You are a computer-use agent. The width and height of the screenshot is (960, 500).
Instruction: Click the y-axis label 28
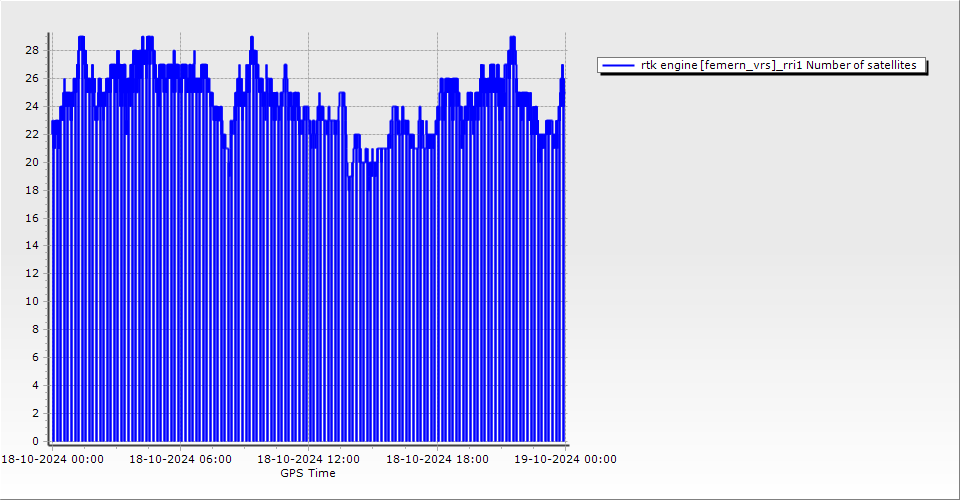32,50
